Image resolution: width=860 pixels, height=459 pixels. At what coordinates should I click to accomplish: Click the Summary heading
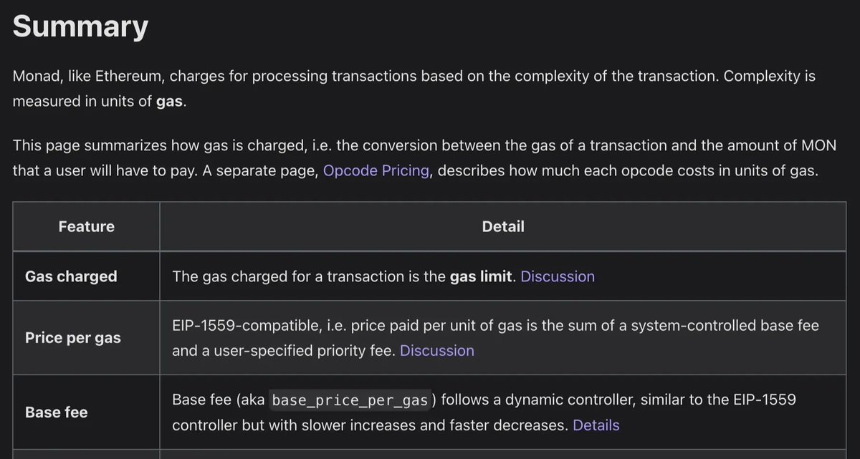coord(80,26)
